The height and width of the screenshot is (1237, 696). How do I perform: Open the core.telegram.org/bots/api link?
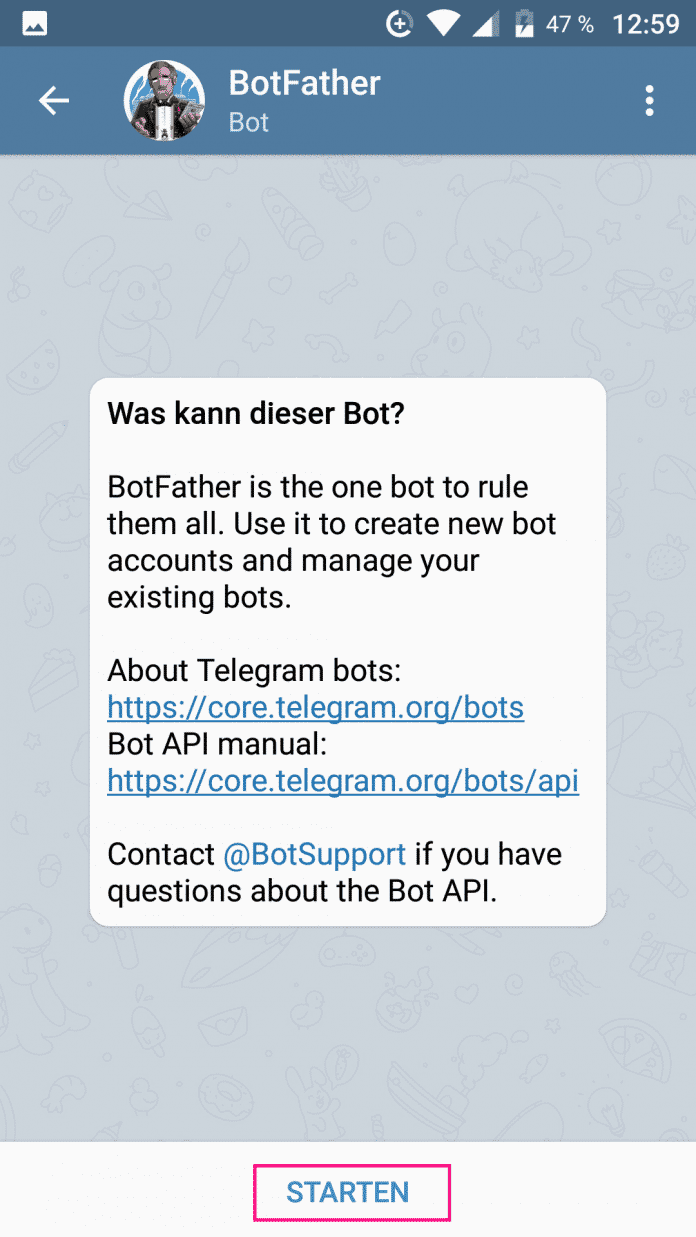343,781
